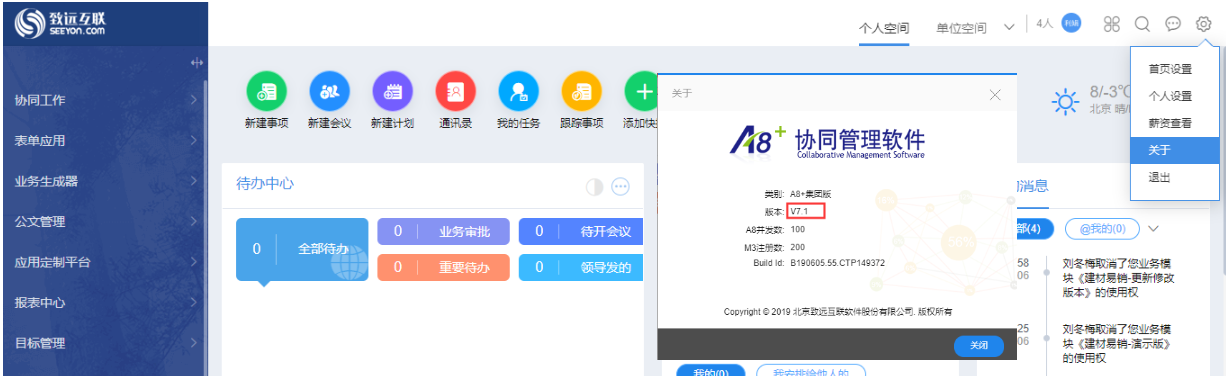Switch to the 单位空间 tab
The image size is (1226, 376).
(x=961, y=27)
